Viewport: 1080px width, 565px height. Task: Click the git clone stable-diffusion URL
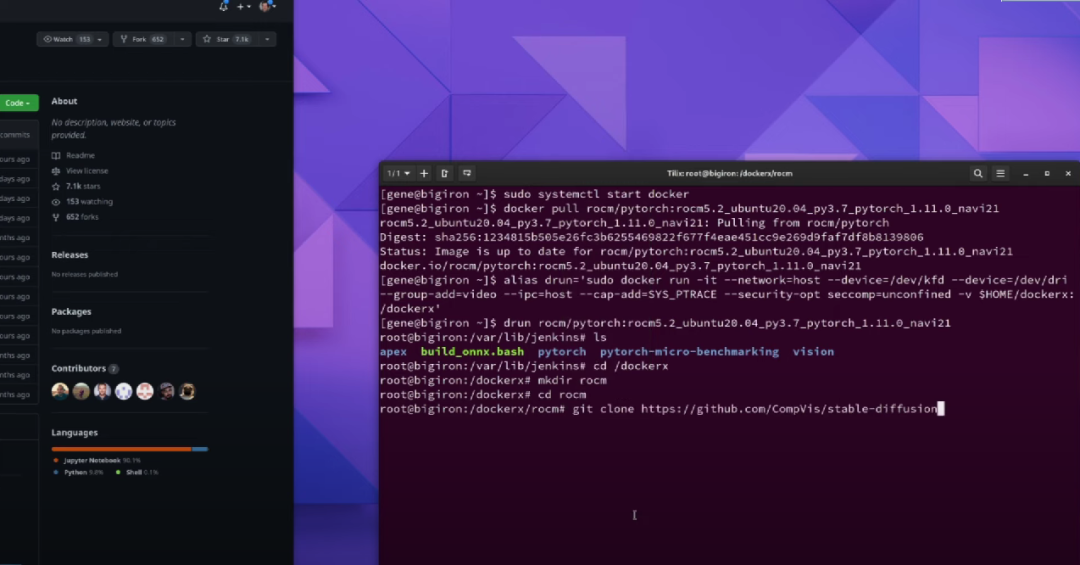tap(789, 409)
